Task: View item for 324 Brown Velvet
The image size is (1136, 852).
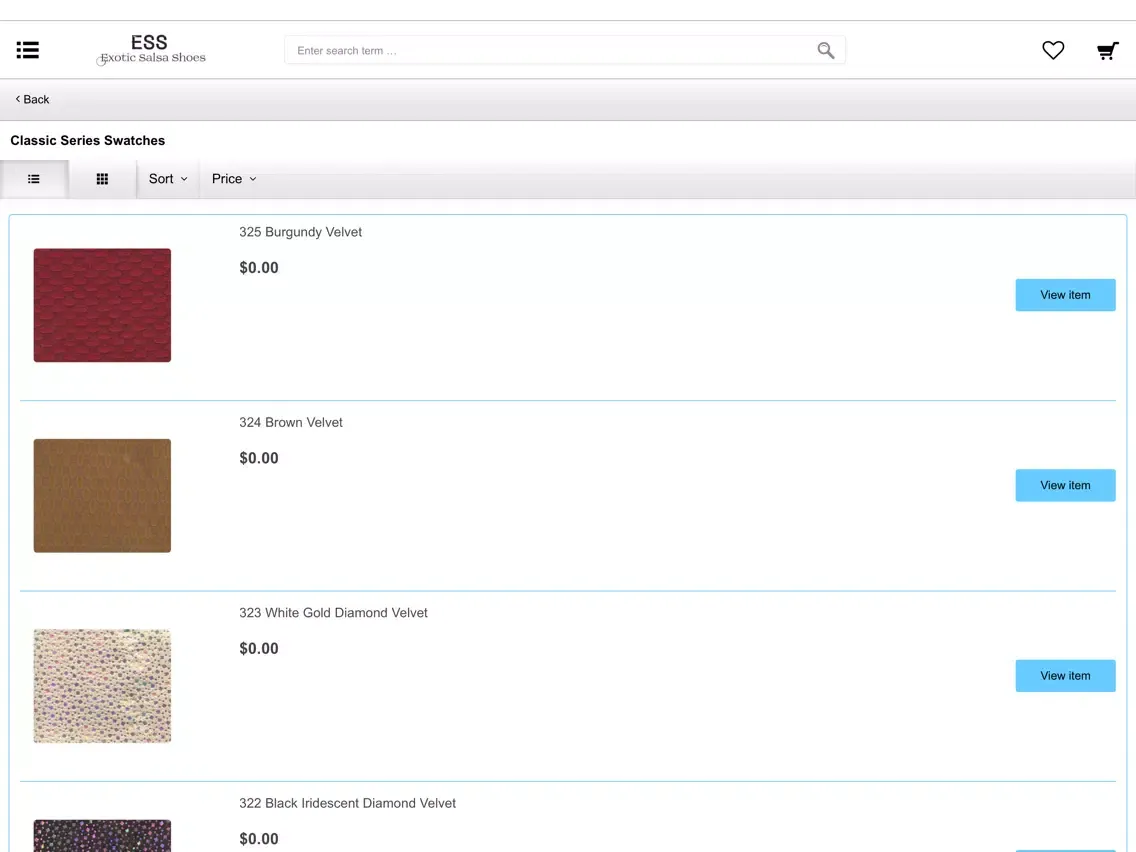Action: click(x=1065, y=485)
